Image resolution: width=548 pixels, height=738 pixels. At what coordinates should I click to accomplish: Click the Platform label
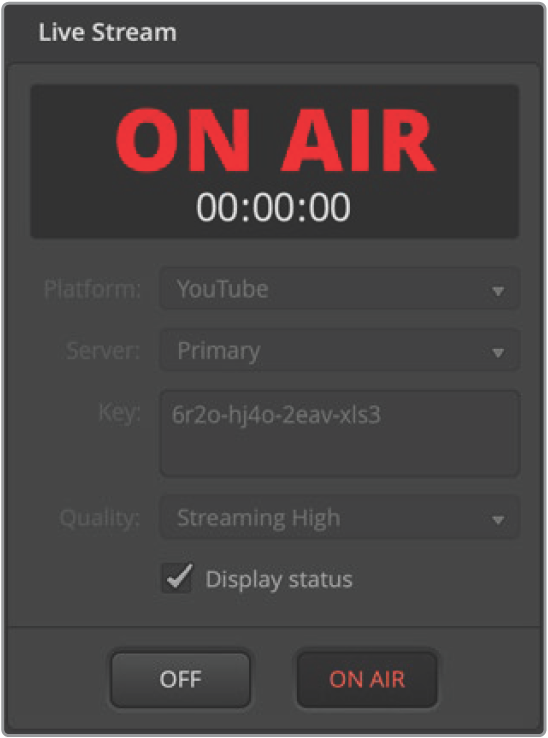pyautogui.click(x=92, y=289)
